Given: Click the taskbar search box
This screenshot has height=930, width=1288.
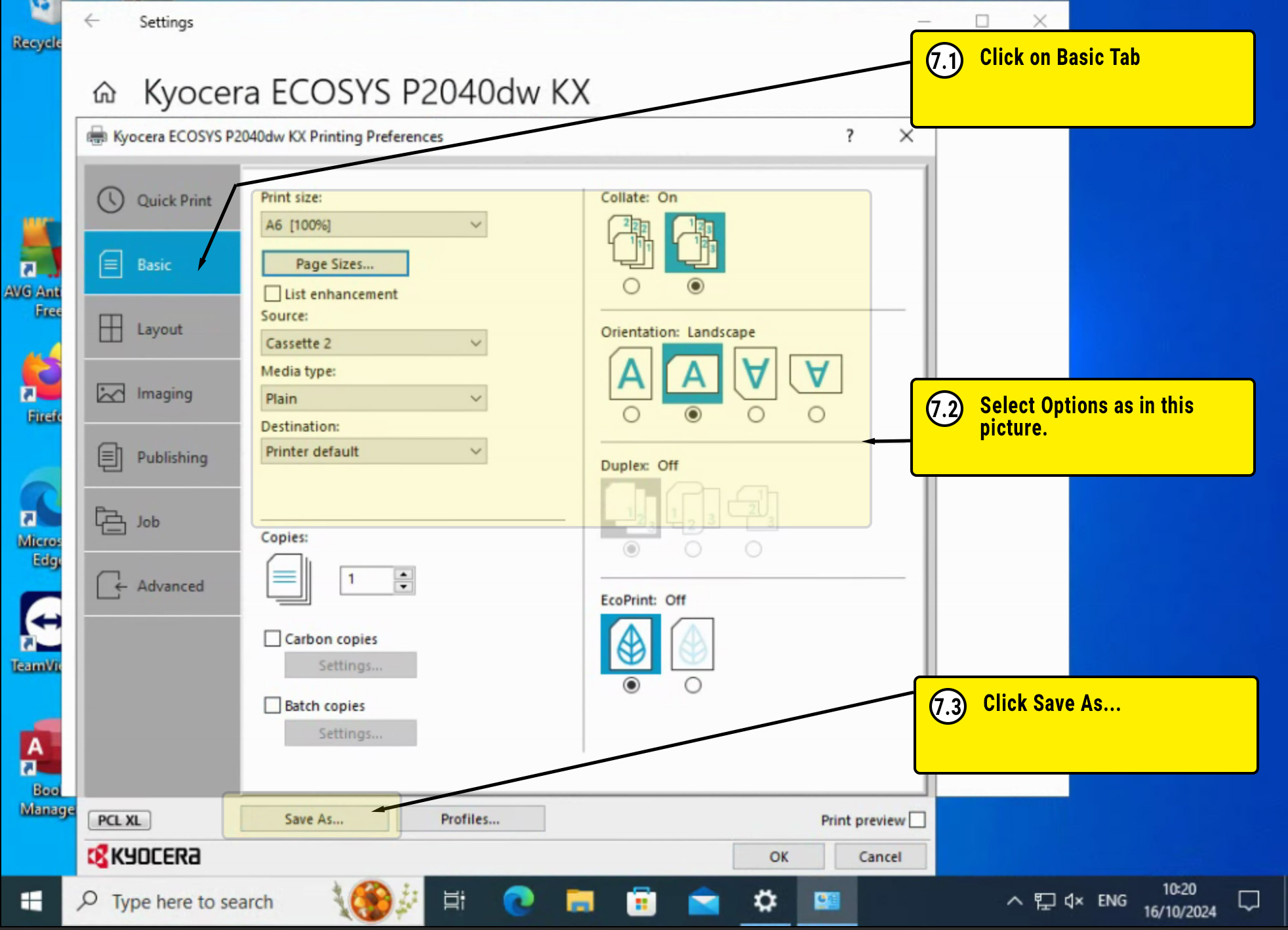Looking at the screenshot, I should 243,901.
